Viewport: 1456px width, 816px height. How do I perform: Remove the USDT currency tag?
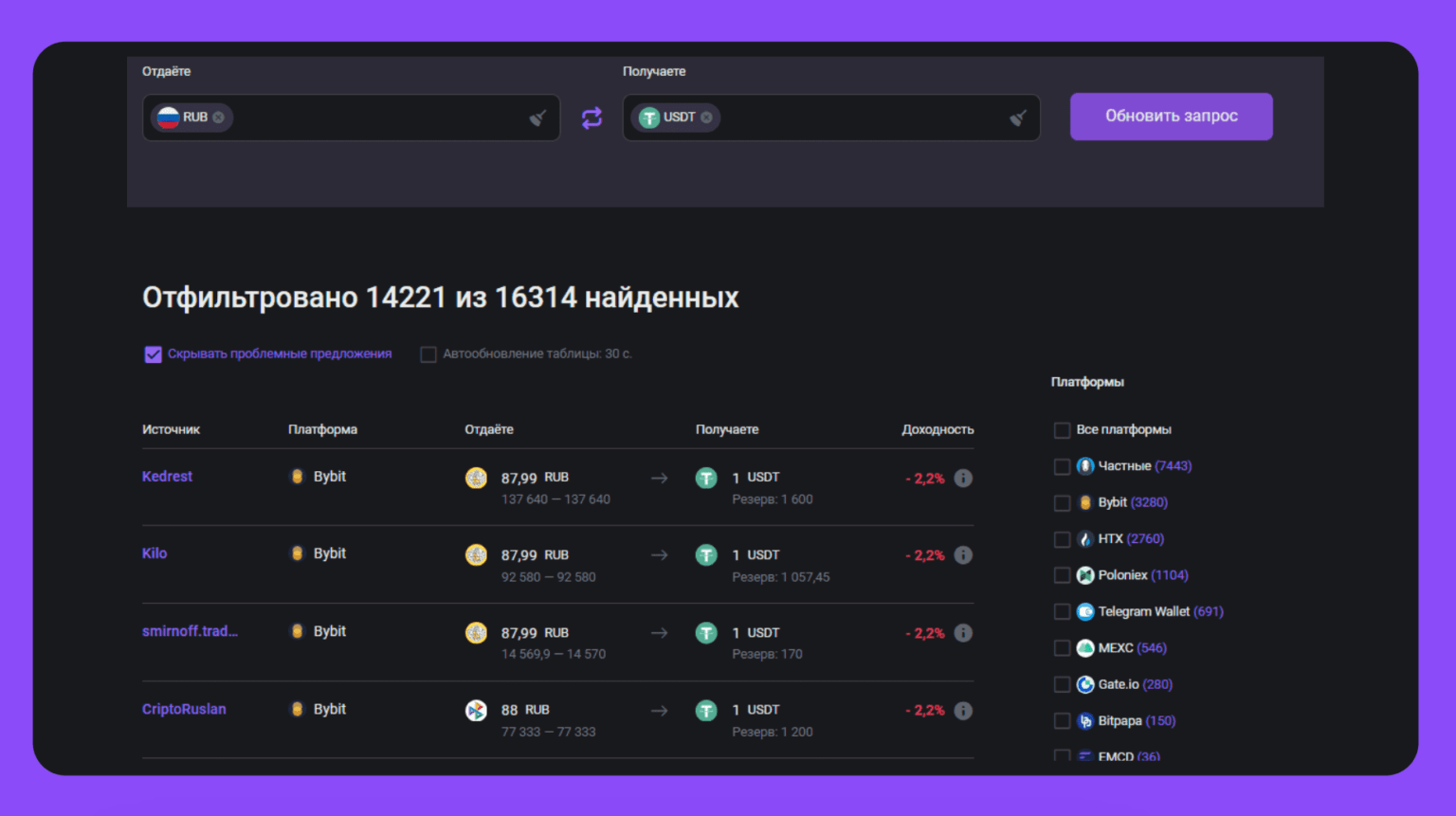(706, 118)
